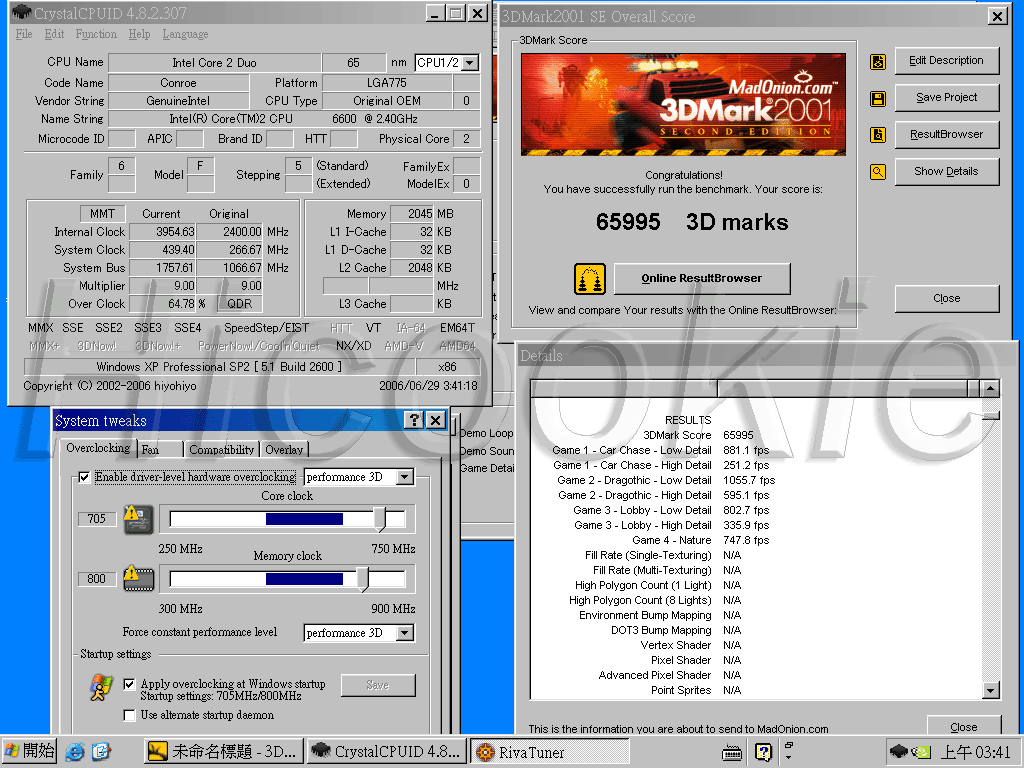Click the System tweaks help question-mark button

413,420
